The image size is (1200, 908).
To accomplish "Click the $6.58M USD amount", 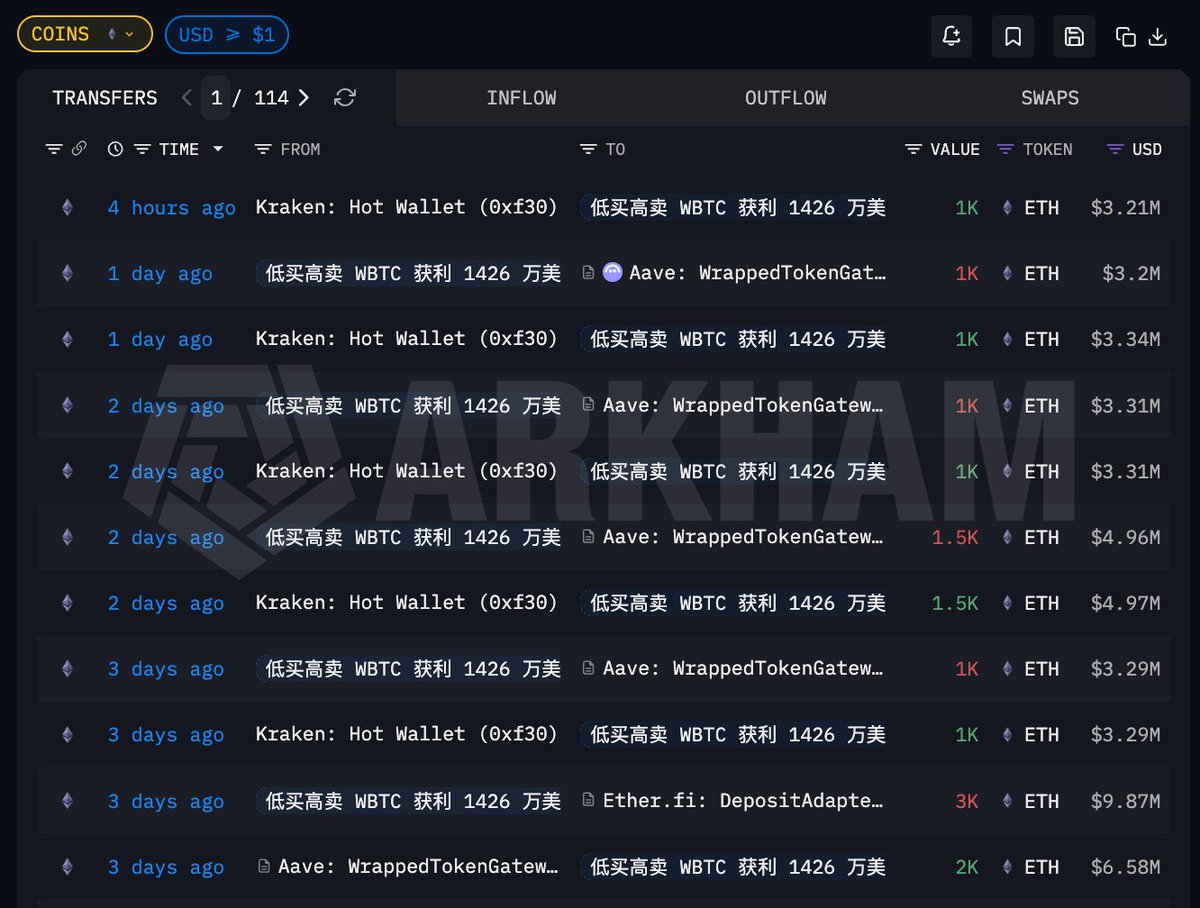I will pos(1125,867).
